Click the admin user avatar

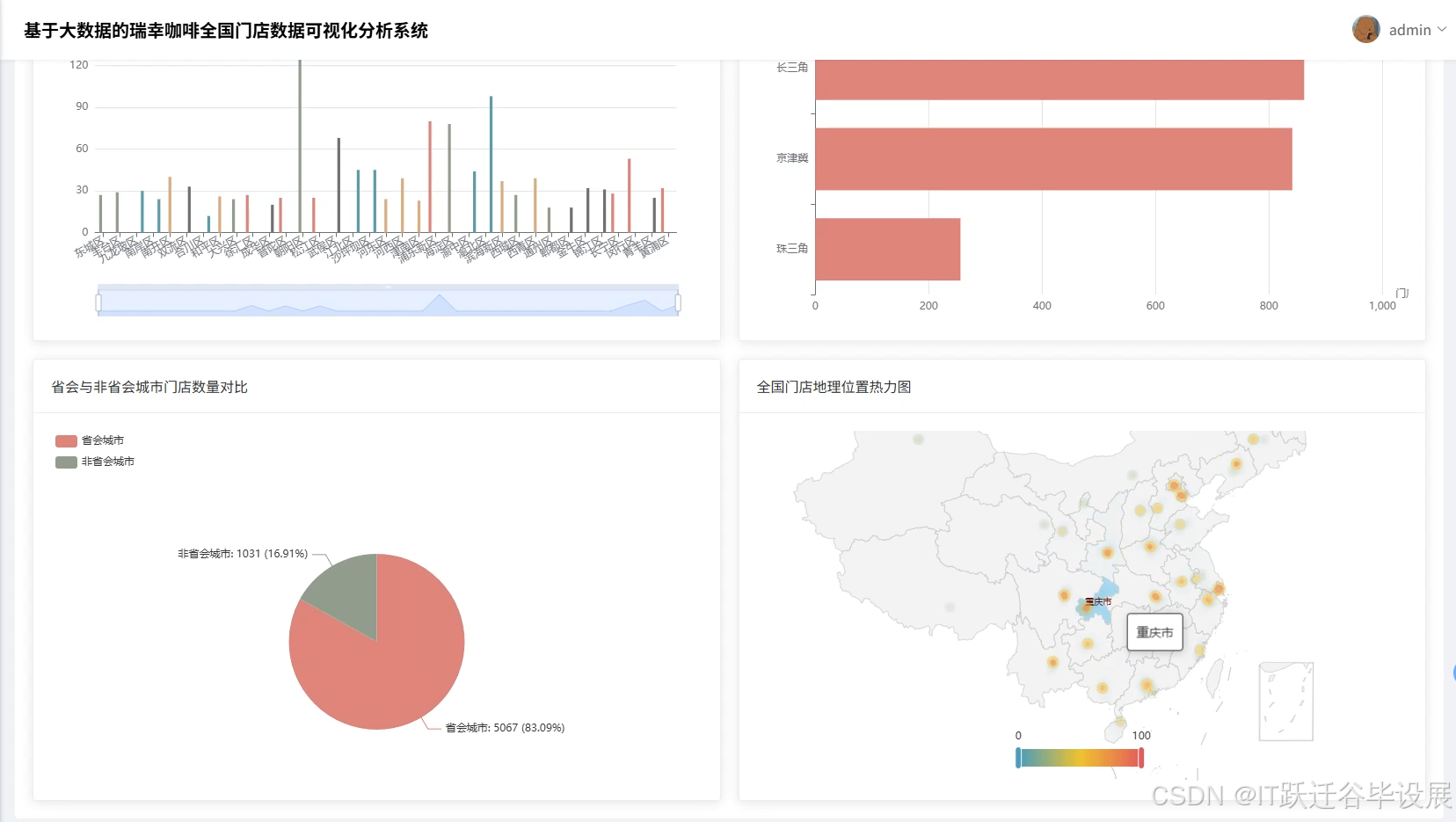coord(1365,29)
